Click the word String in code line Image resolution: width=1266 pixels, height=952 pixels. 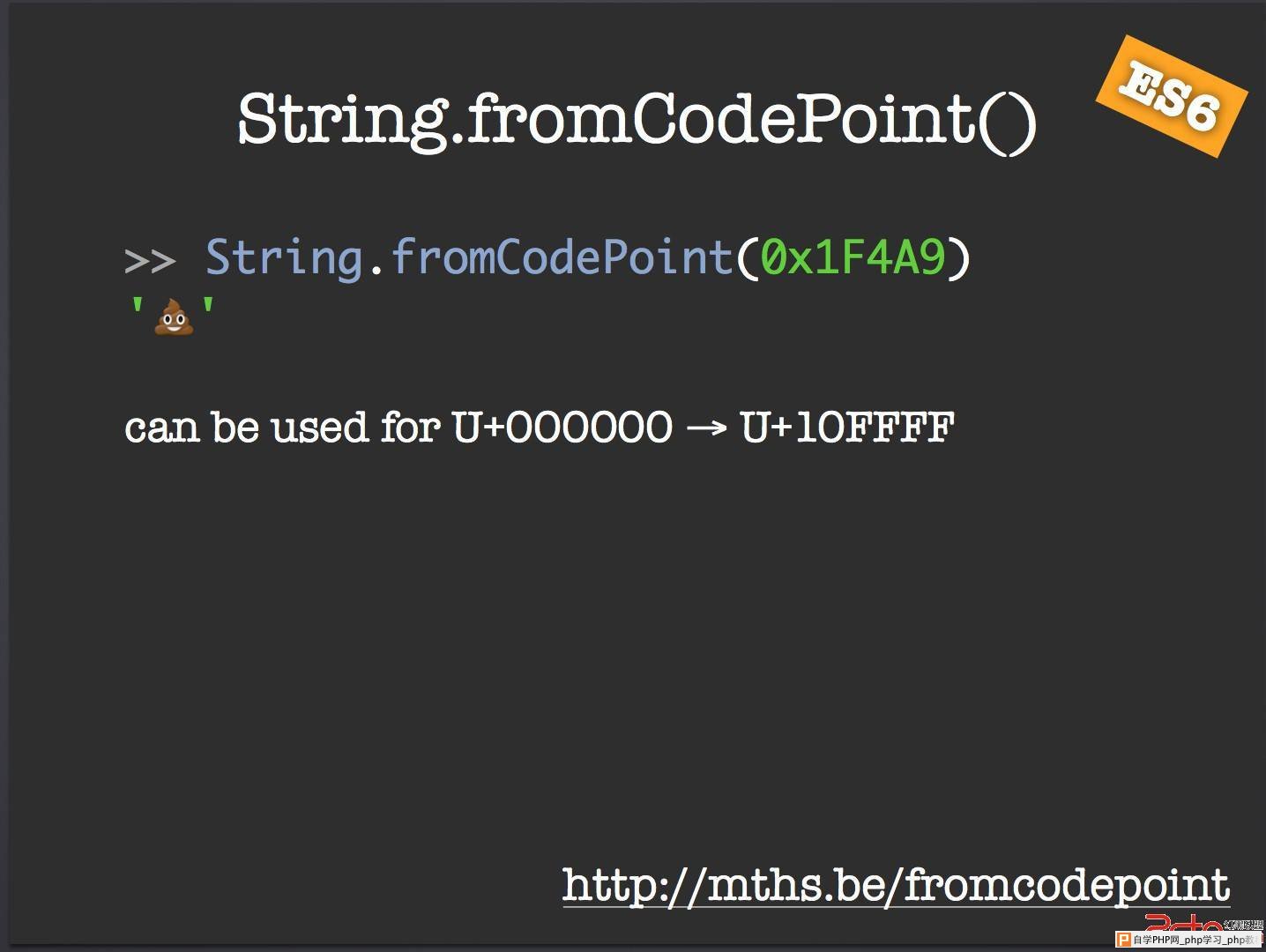coord(284,259)
